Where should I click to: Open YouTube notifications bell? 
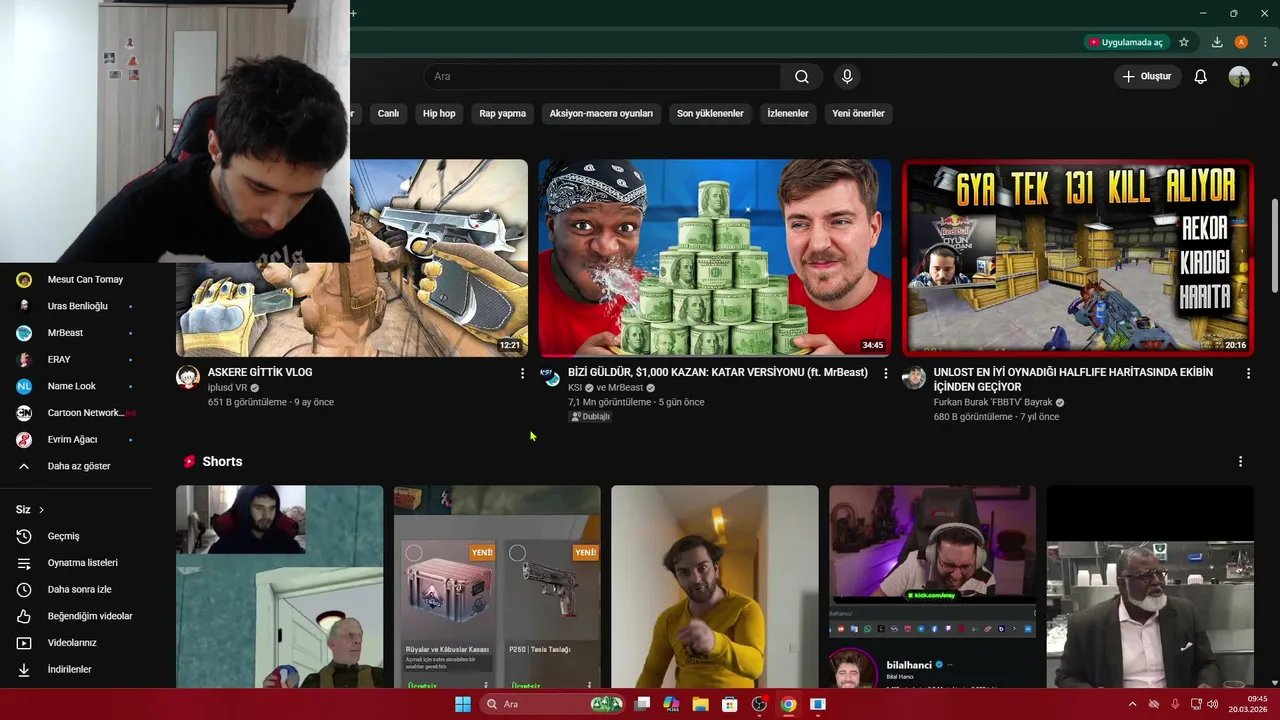tap(1200, 76)
